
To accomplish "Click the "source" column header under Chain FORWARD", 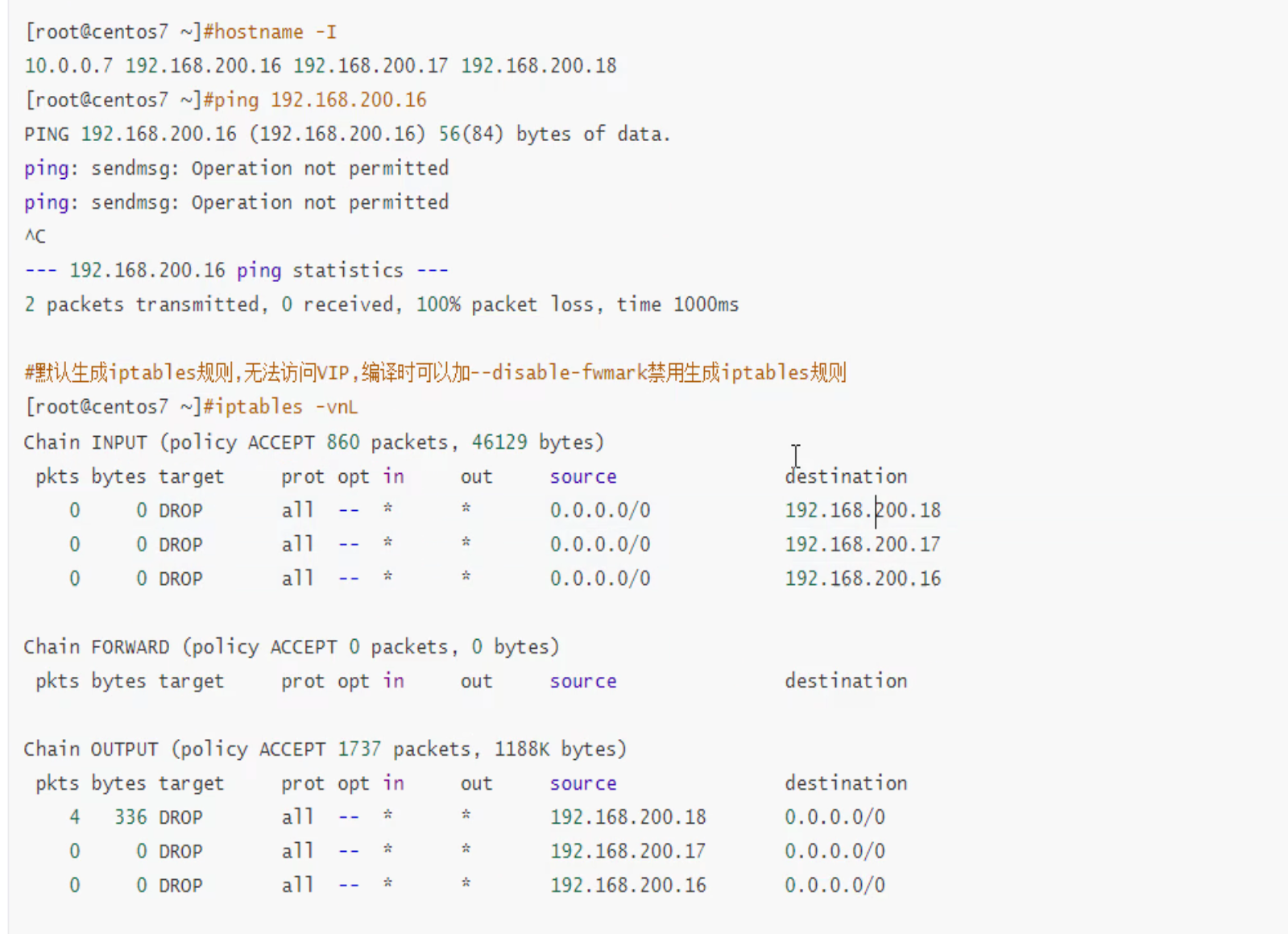I will (x=583, y=681).
